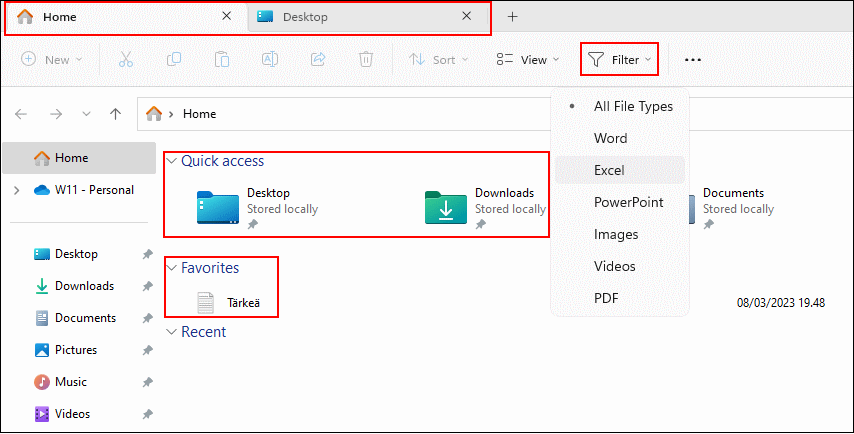Unpin Downloads using its sidebar pin icon

point(147,286)
